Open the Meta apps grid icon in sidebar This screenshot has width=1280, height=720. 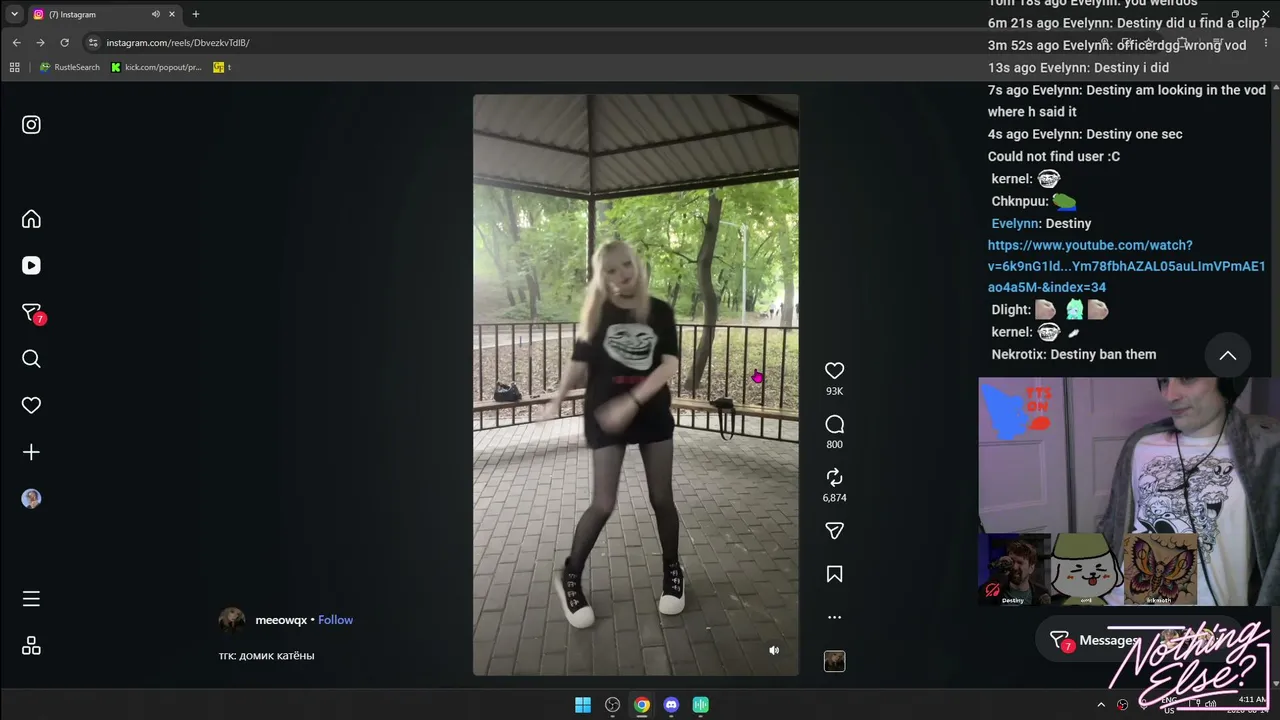coord(31,646)
